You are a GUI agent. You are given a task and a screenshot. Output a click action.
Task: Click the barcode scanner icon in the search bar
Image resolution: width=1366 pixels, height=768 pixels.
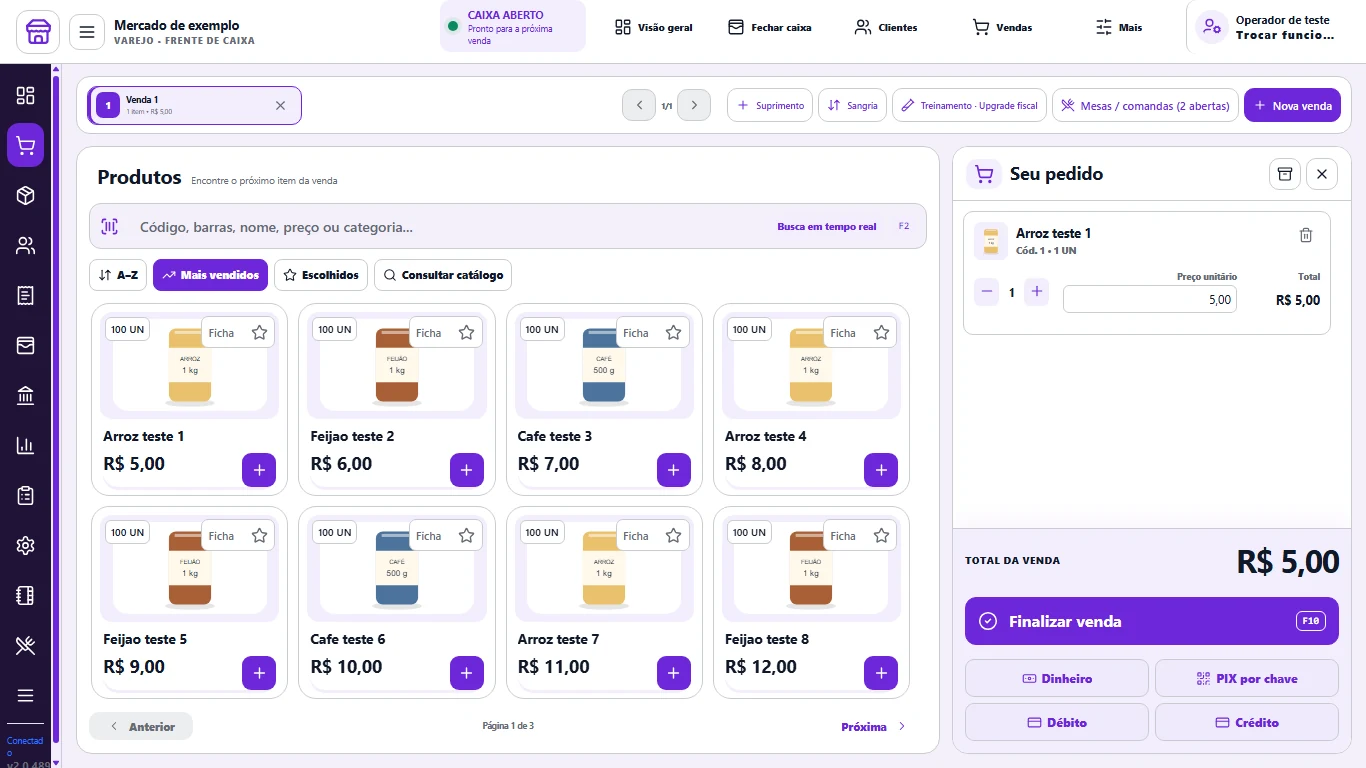click(109, 227)
